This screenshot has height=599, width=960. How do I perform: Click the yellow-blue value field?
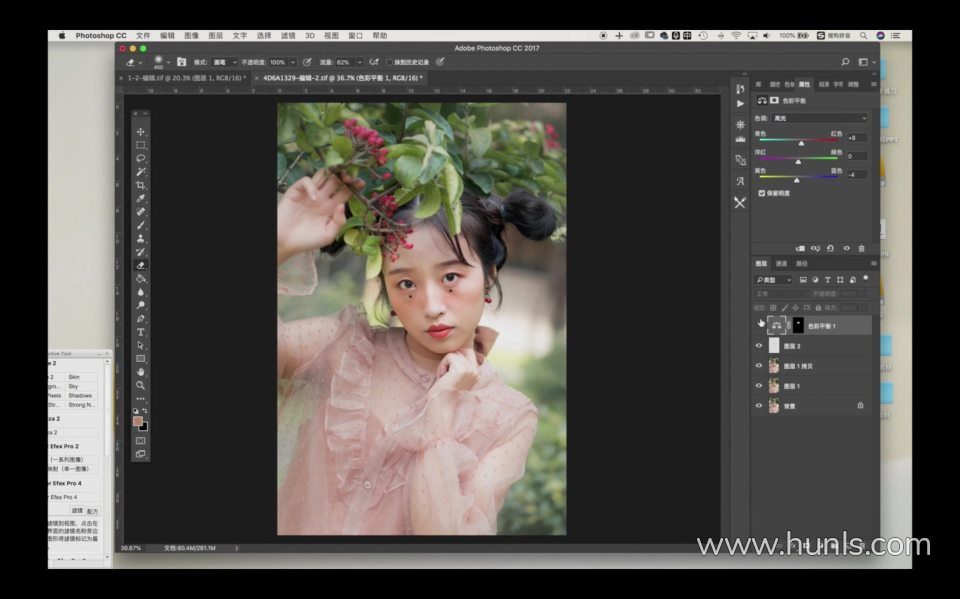(x=857, y=175)
